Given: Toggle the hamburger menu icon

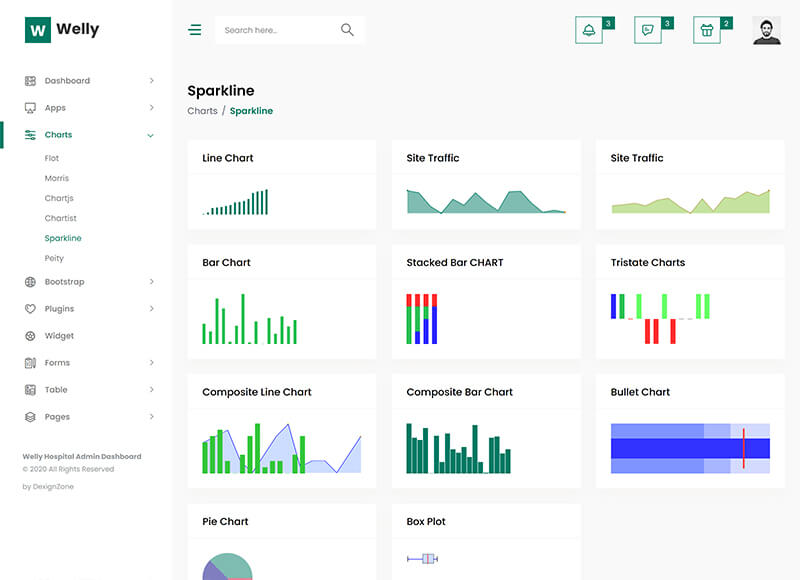Looking at the screenshot, I should (x=194, y=30).
